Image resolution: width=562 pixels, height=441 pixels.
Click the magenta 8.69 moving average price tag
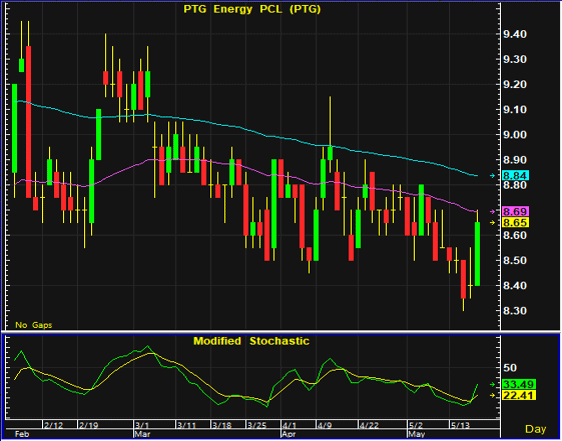tap(515, 211)
